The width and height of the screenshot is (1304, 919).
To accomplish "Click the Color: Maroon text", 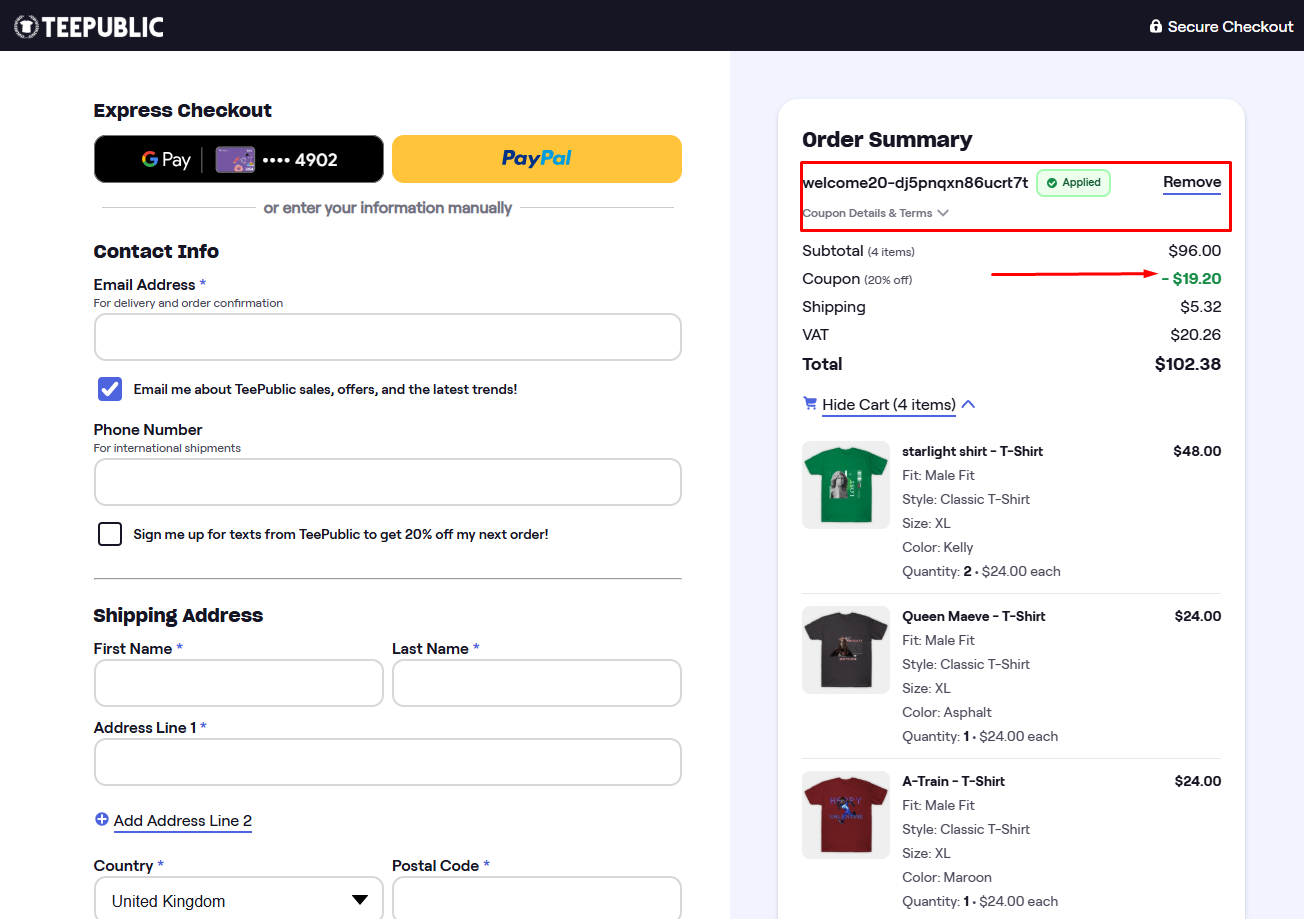I will 947,878.
